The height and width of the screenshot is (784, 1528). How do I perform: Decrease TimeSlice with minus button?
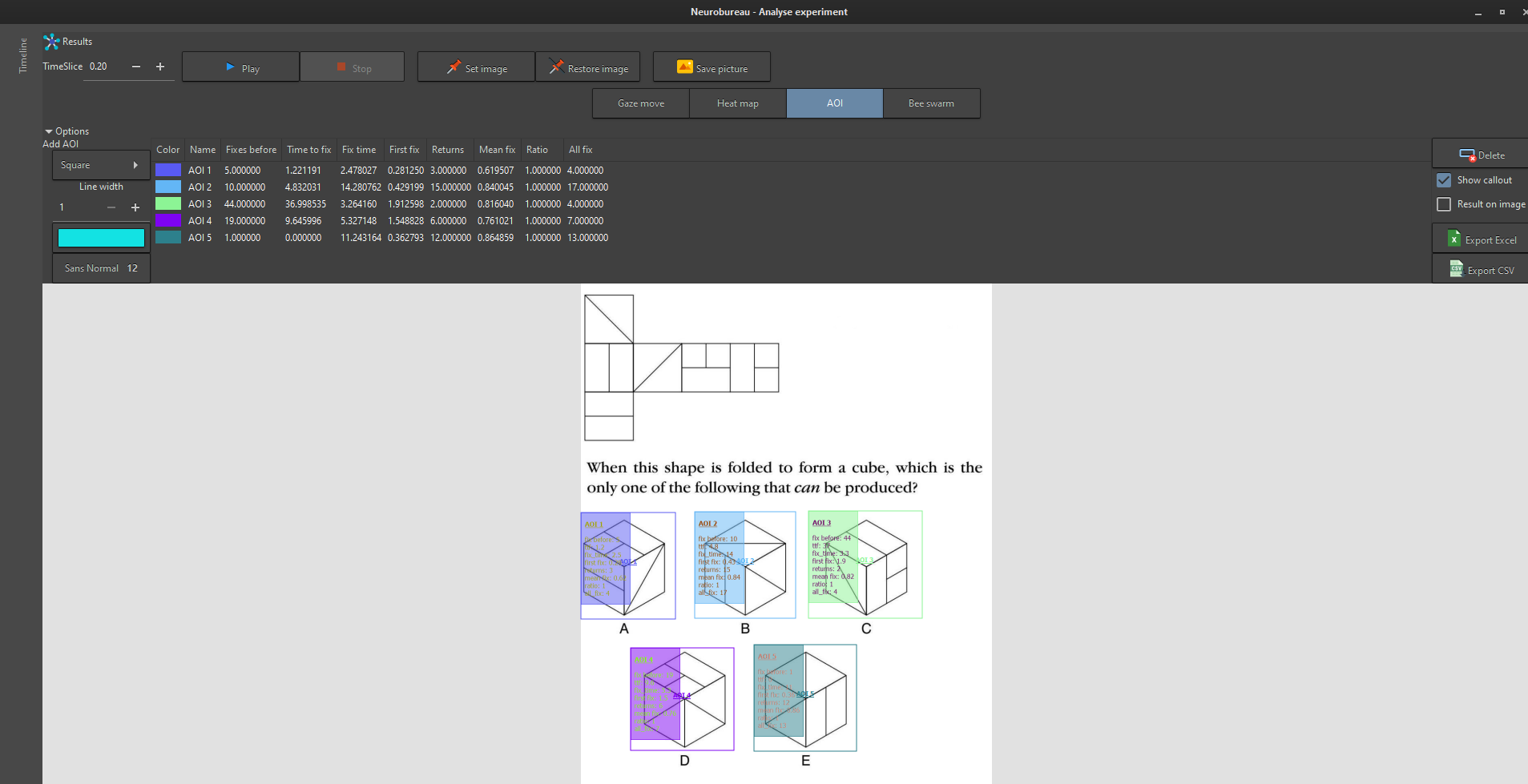pyautogui.click(x=136, y=66)
